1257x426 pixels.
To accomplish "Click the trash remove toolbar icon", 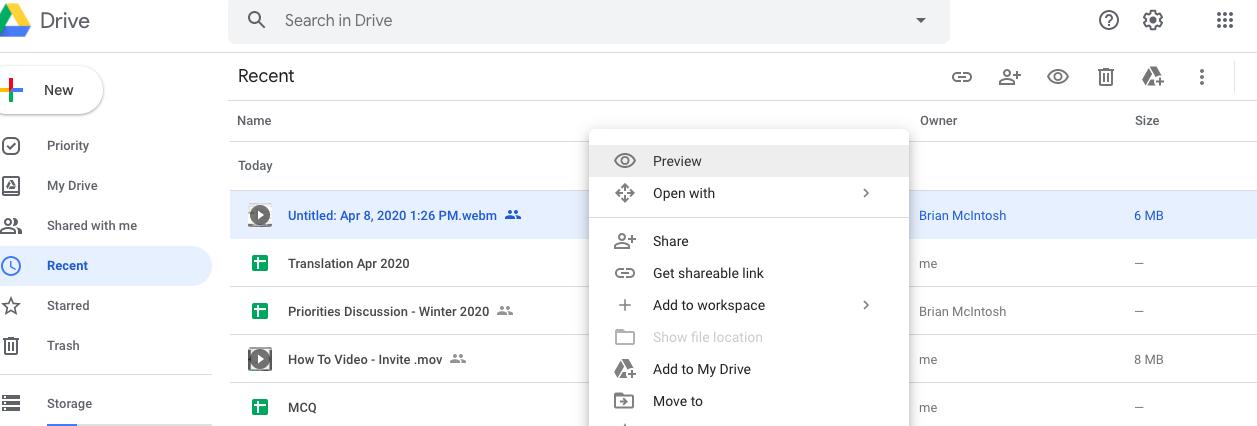I will point(1106,77).
